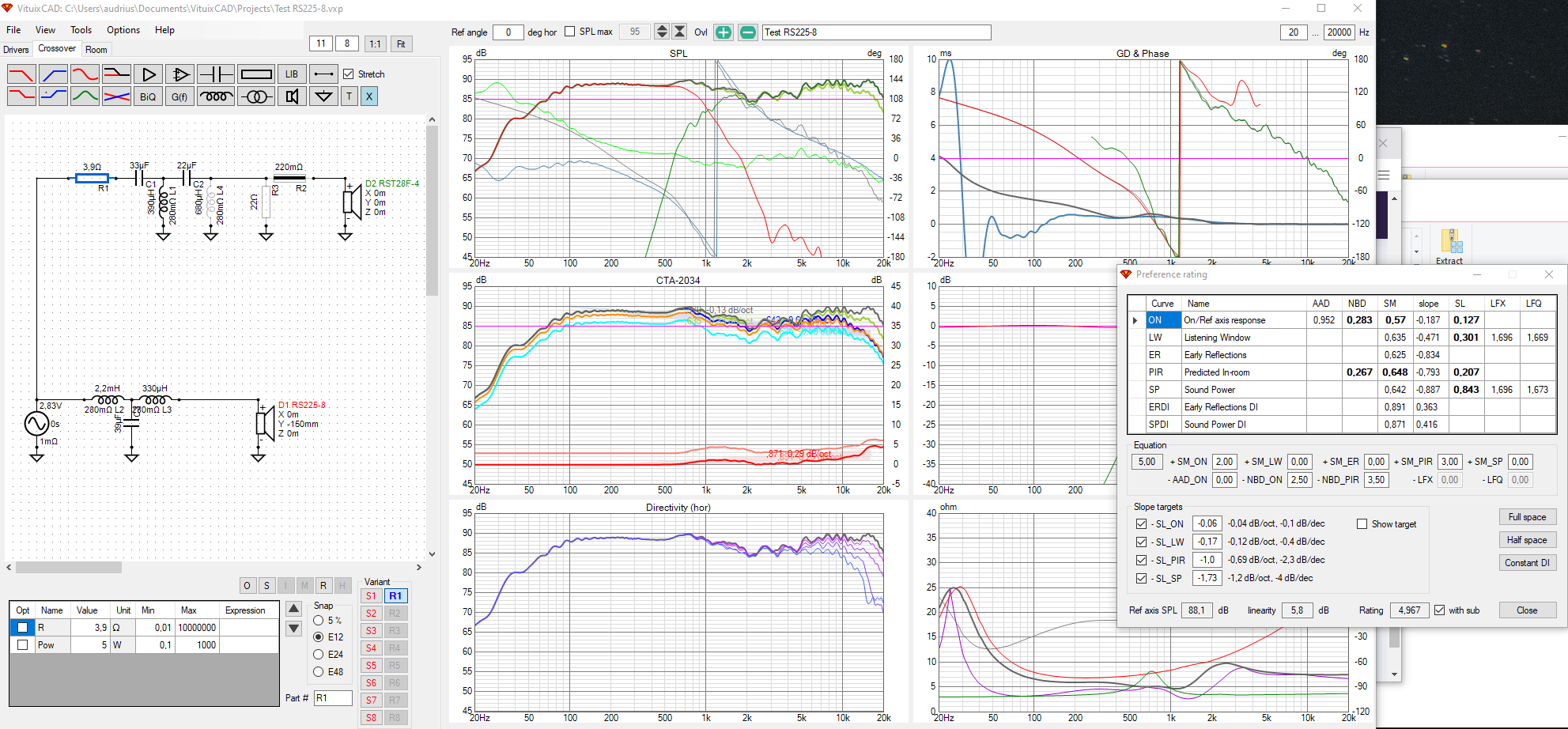Toggle the Stretch checkbox
This screenshot has height=729, width=1568.
[349, 74]
